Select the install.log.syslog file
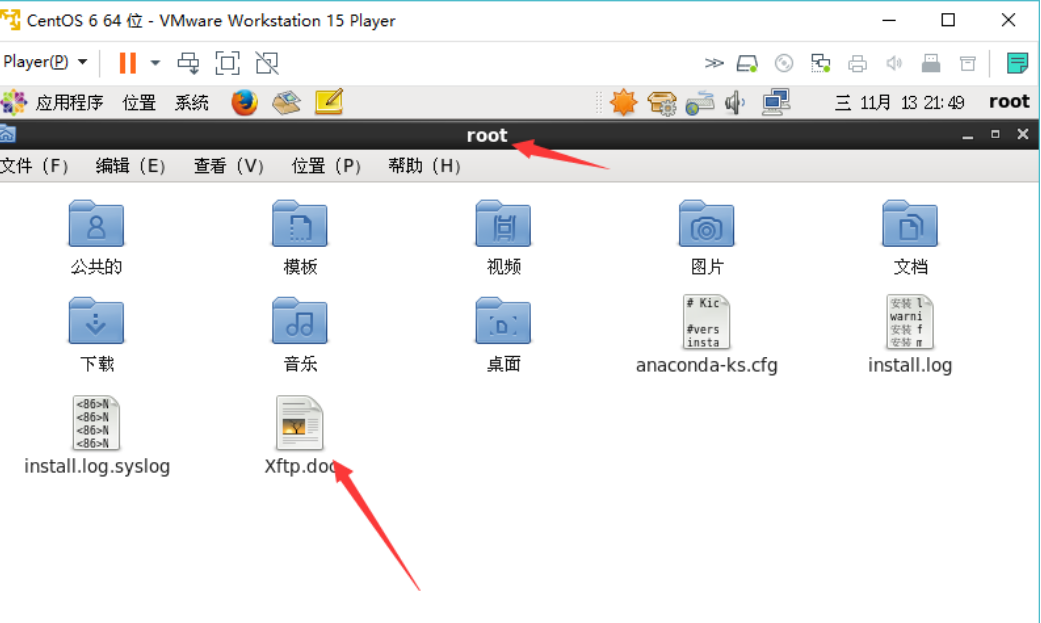 point(97,436)
